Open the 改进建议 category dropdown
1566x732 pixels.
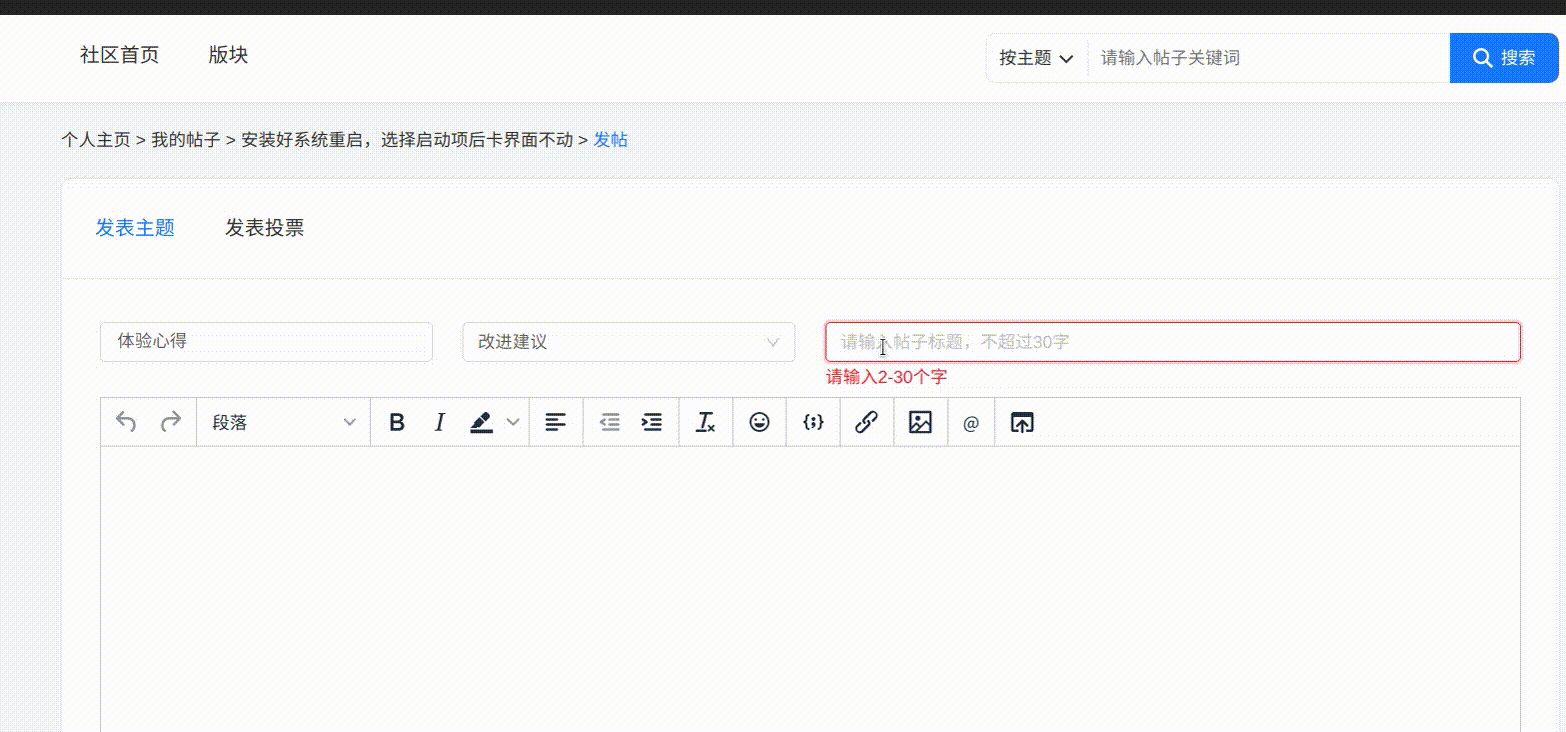[628, 342]
